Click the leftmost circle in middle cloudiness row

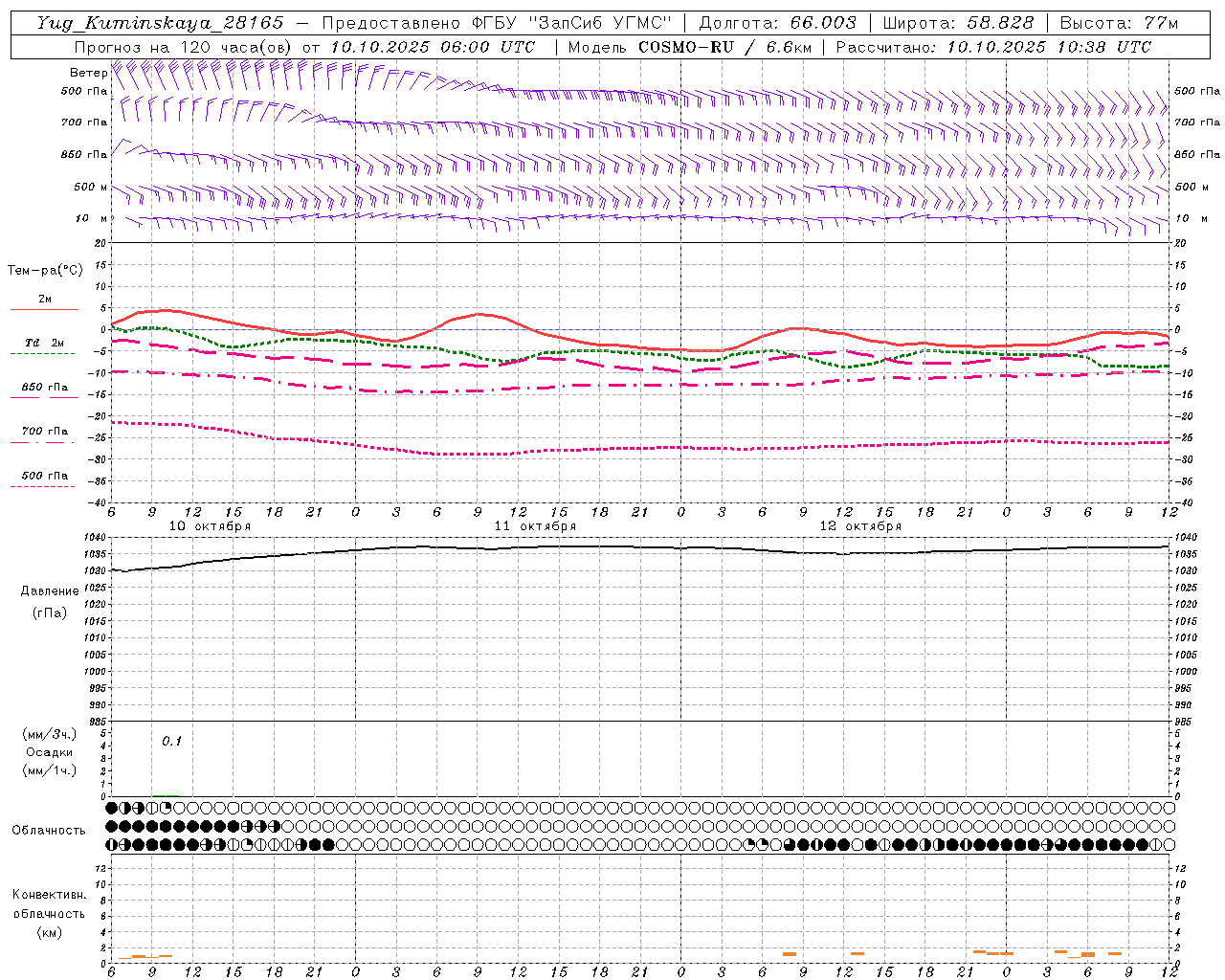coord(112,826)
